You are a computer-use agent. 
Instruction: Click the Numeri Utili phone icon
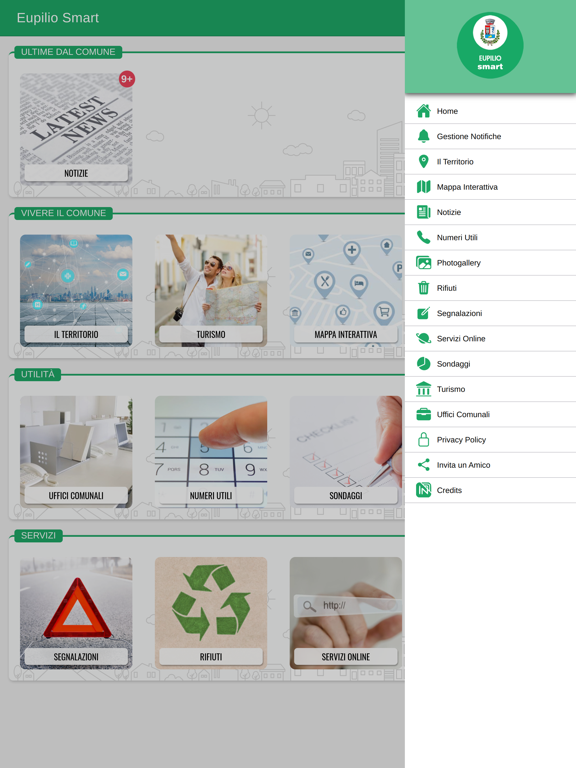point(423,238)
